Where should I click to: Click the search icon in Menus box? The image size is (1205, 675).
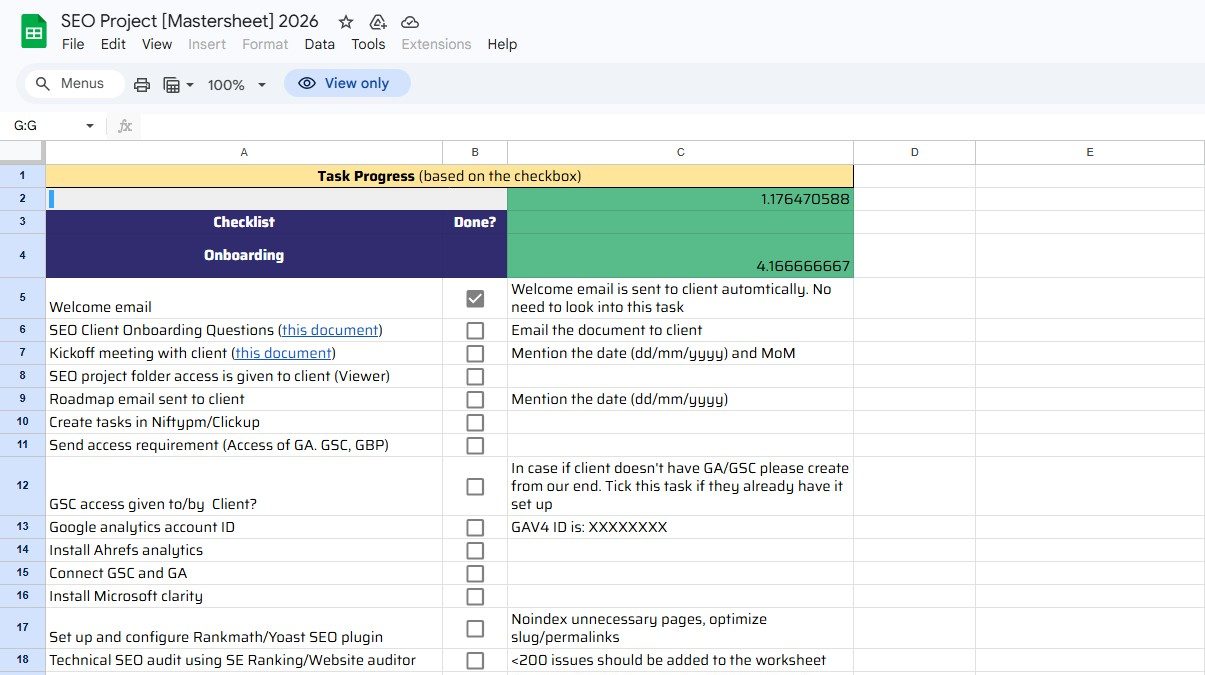(x=41, y=84)
